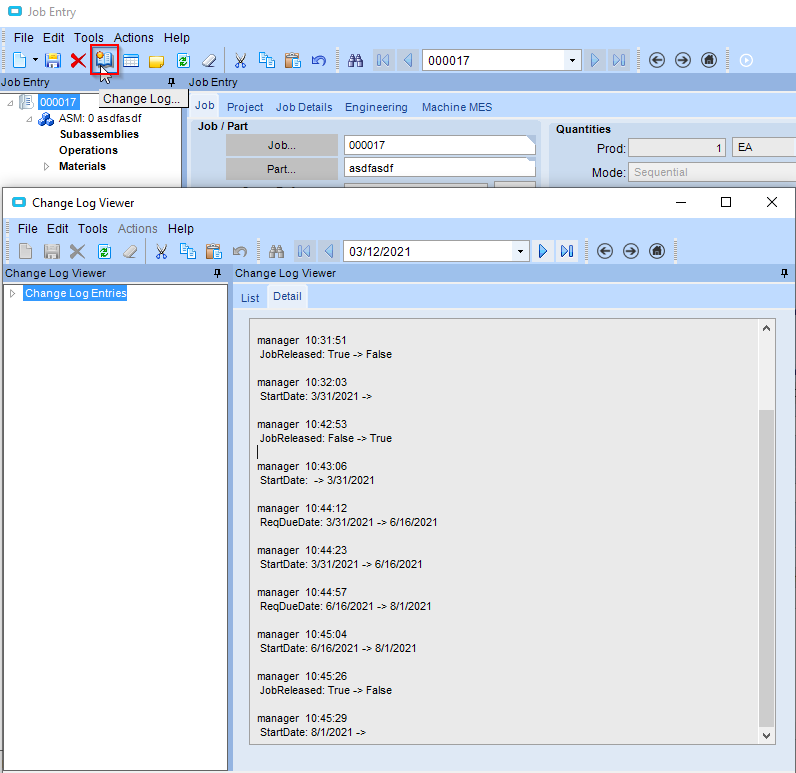Viewport: 796px width, 773px height.
Task: Click Refresh icon in Change Log Viewer toolbar
Action: pyautogui.click(x=103, y=251)
